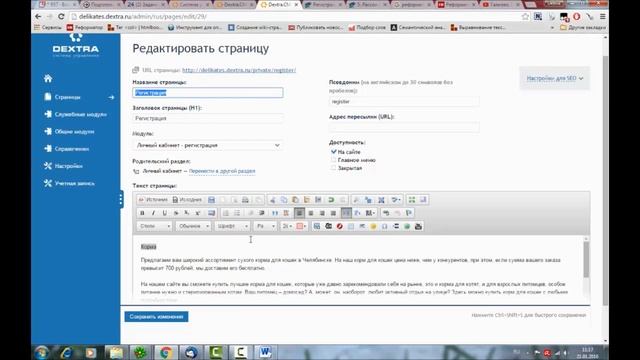Image resolution: width=640 pixels, height=360 pixels.
Task: Select the active align-left icon
Action: (299, 213)
